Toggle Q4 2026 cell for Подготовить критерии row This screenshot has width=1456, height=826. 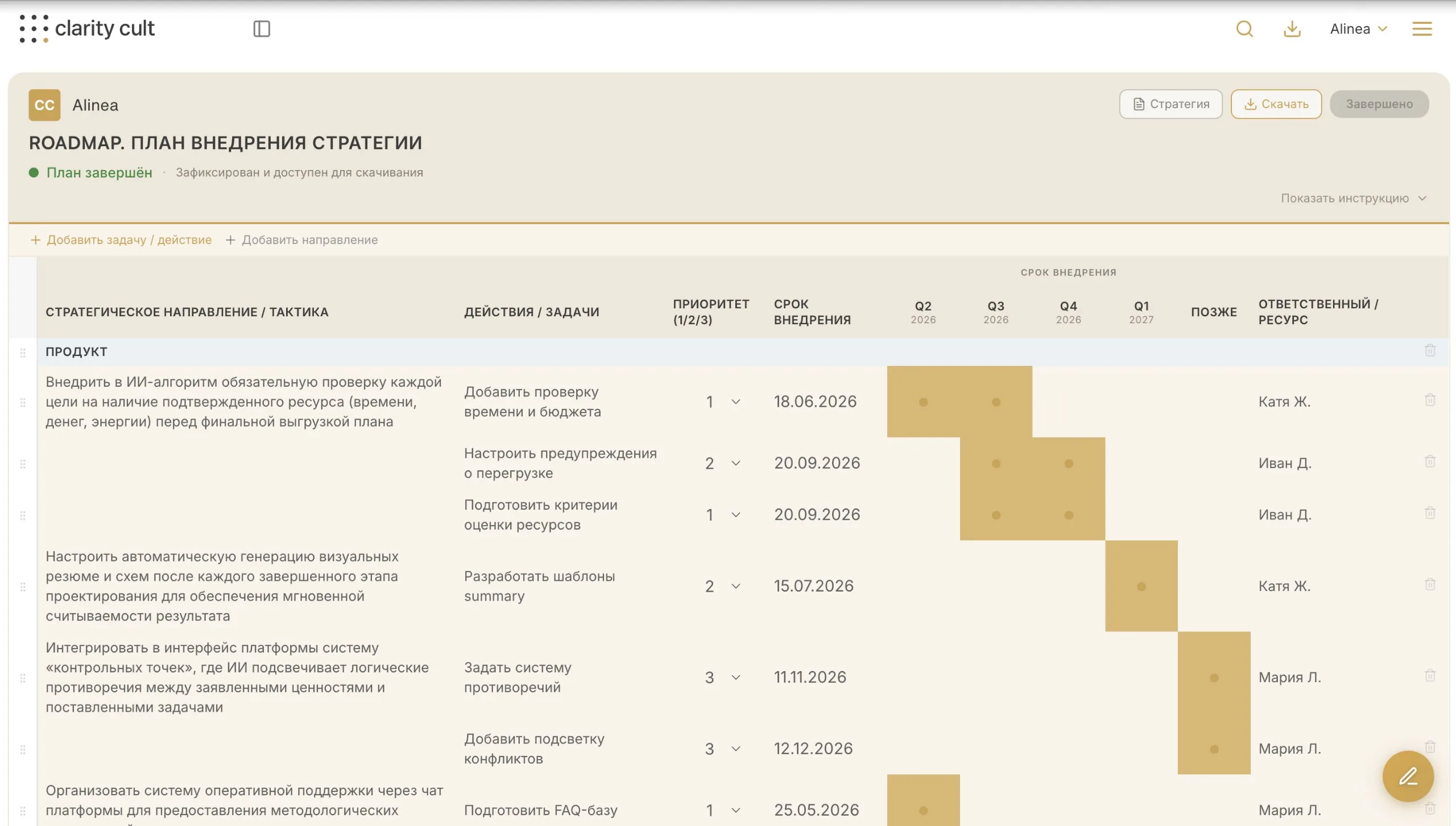pyautogui.click(x=1069, y=515)
